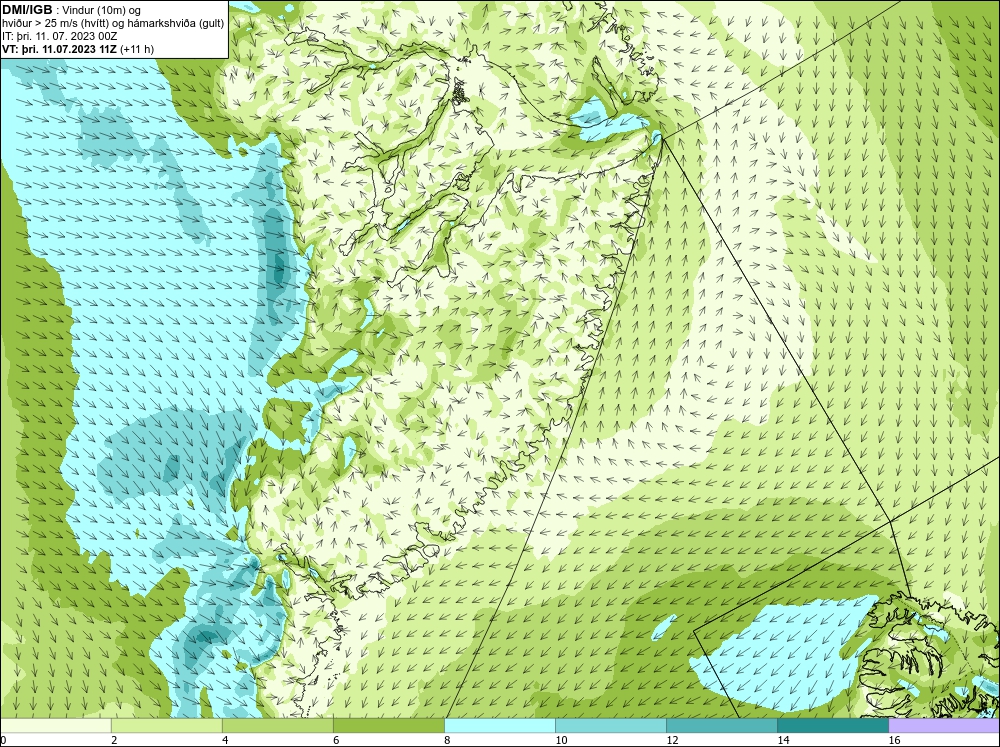Click the scale label 8
1000x747 pixels.
[x=447, y=740]
